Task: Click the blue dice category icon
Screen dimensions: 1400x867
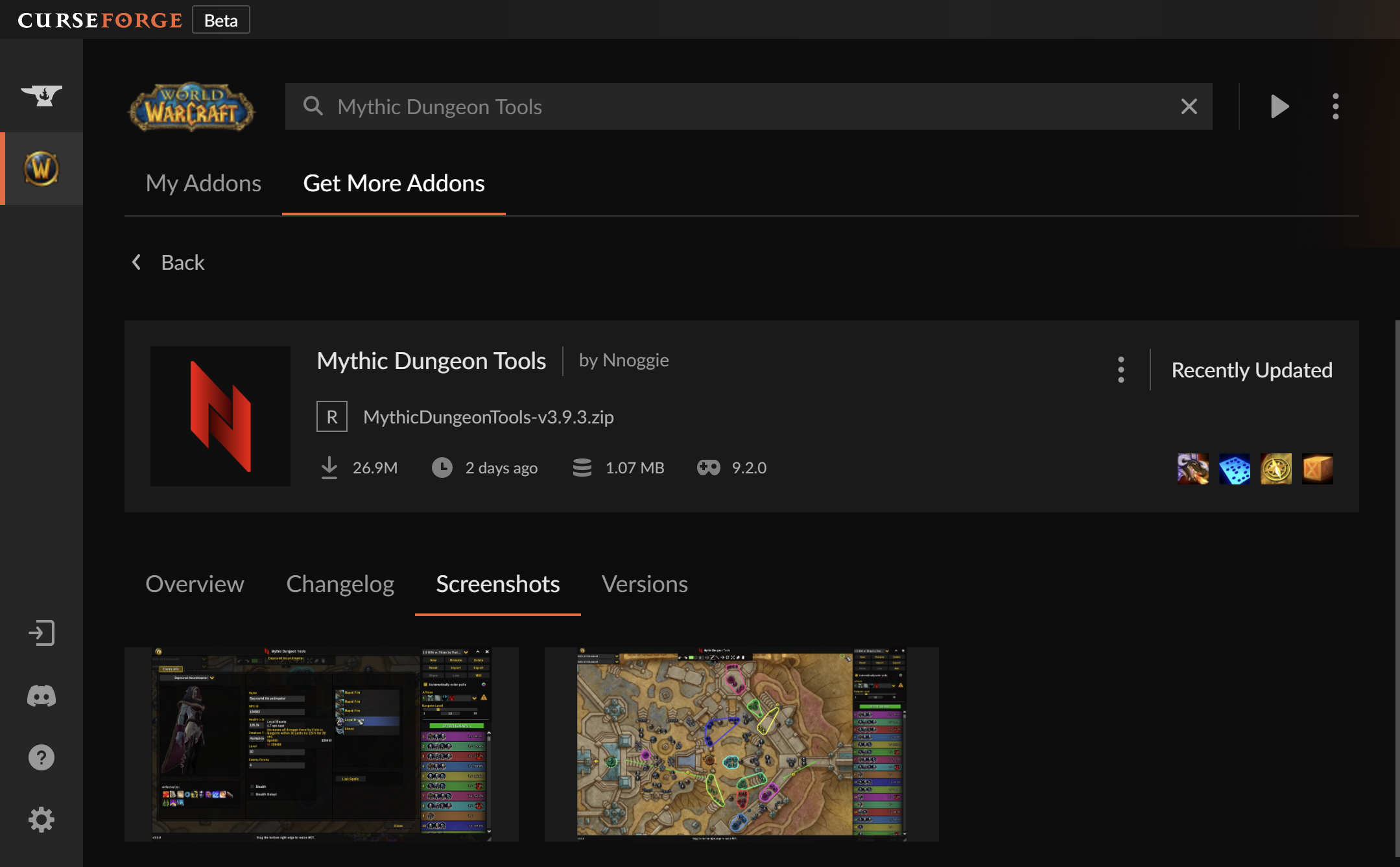Action: (1235, 469)
